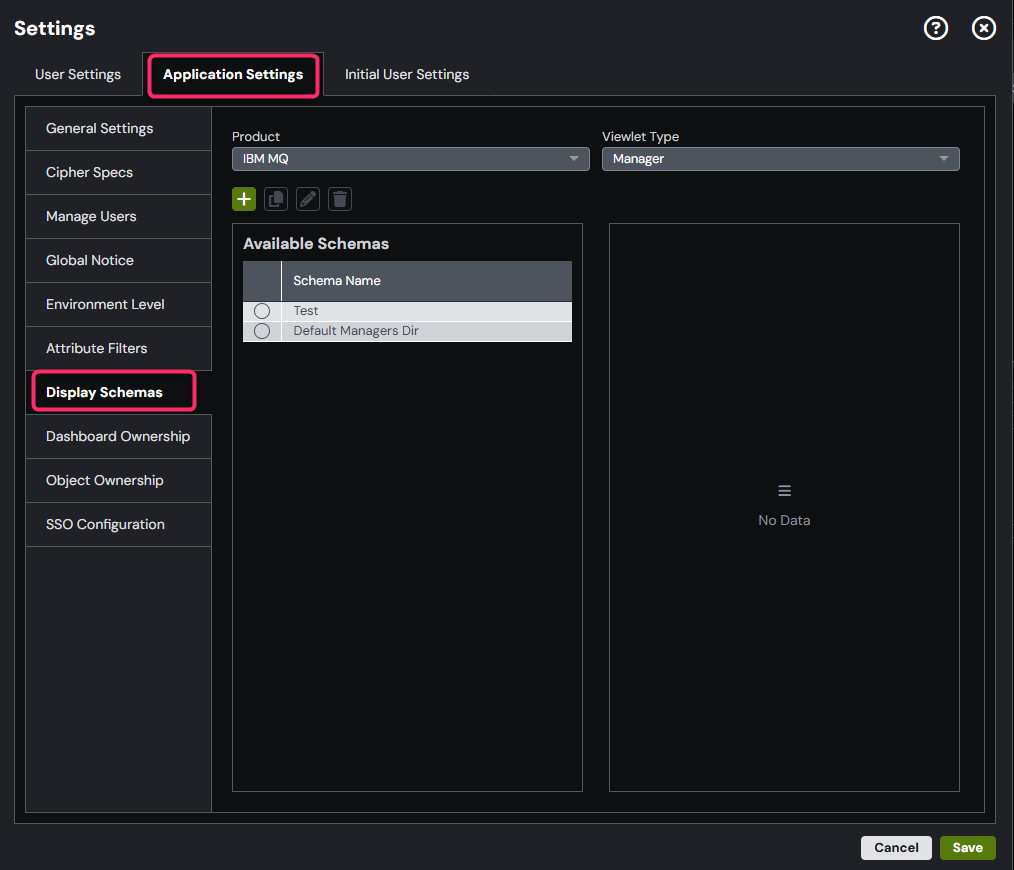1014x870 pixels.
Task: Switch to the User Settings tab
Action: pos(78,74)
